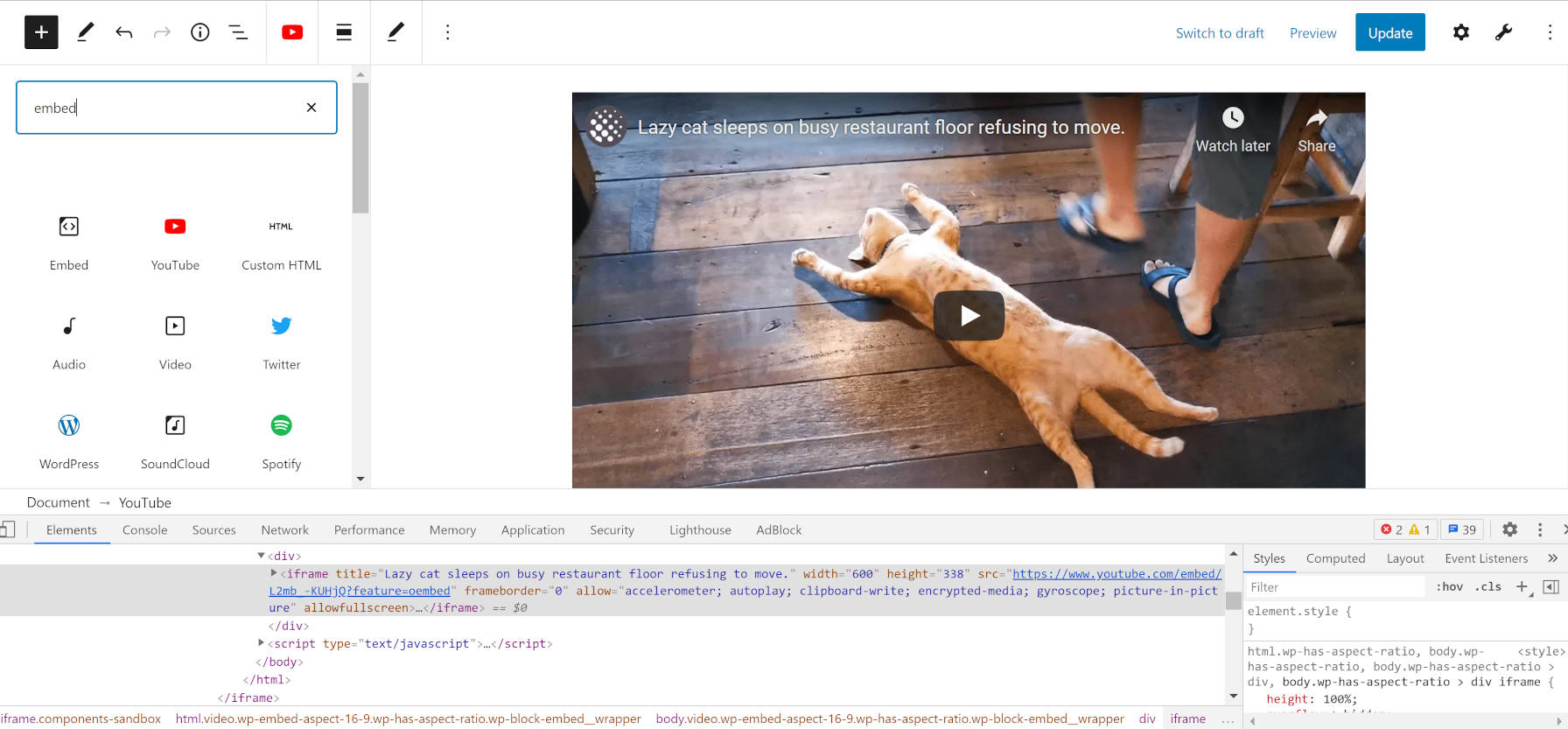Switch to the Layout styles tab
Image resolution: width=1568 pixels, height=729 pixels.
tap(1405, 558)
